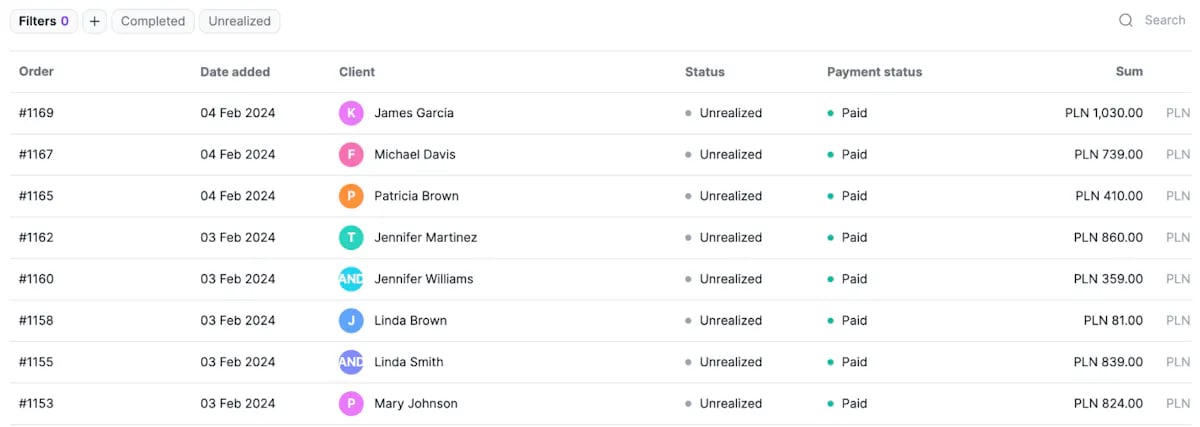Image resolution: width=1200 pixels, height=427 pixels.
Task: Open order #1169
Action: coord(36,113)
